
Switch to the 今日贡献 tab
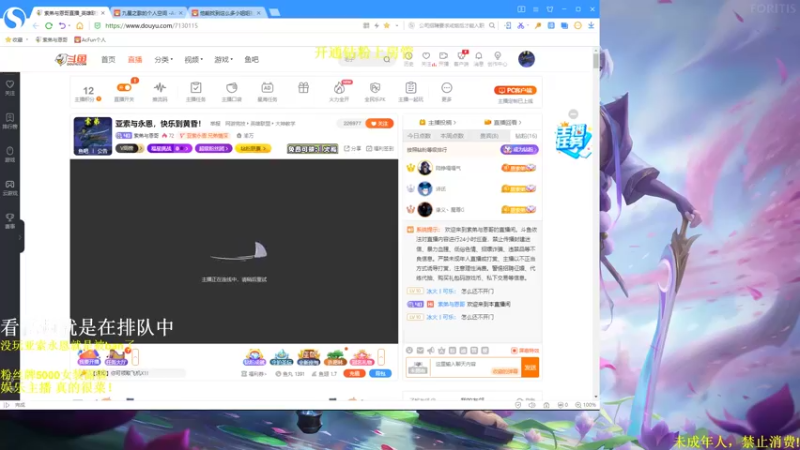(x=419, y=136)
